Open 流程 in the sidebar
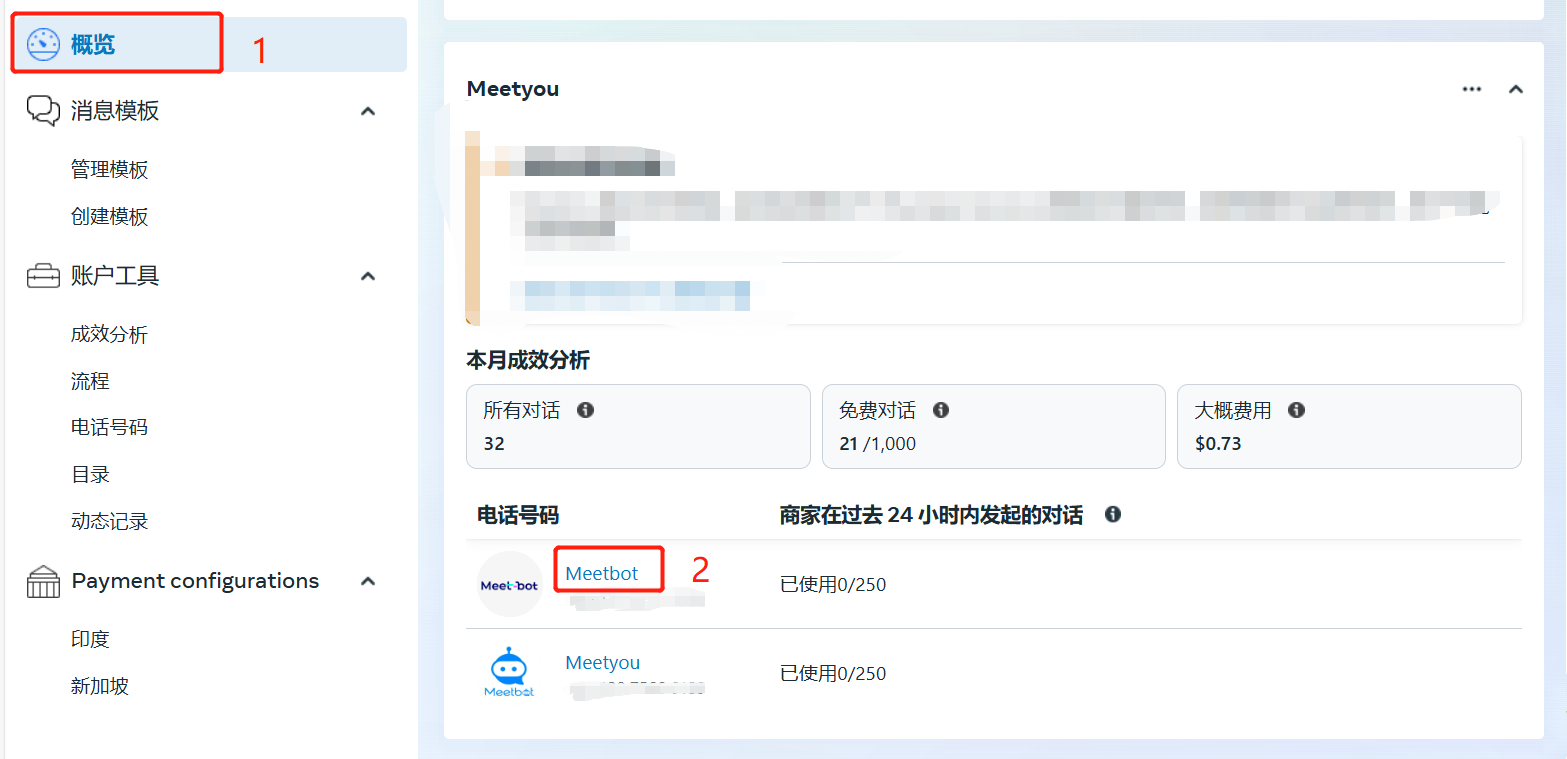Screen dimensions: 1567x759 point(90,381)
